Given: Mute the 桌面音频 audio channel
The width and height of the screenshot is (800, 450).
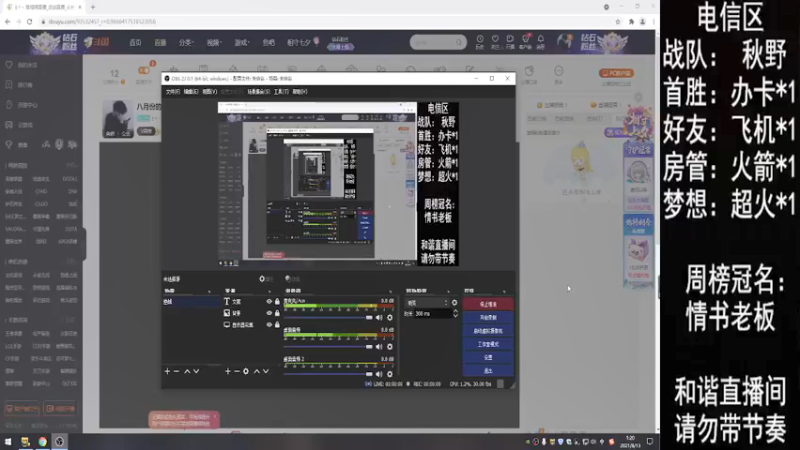Looking at the screenshot, I should [379, 346].
